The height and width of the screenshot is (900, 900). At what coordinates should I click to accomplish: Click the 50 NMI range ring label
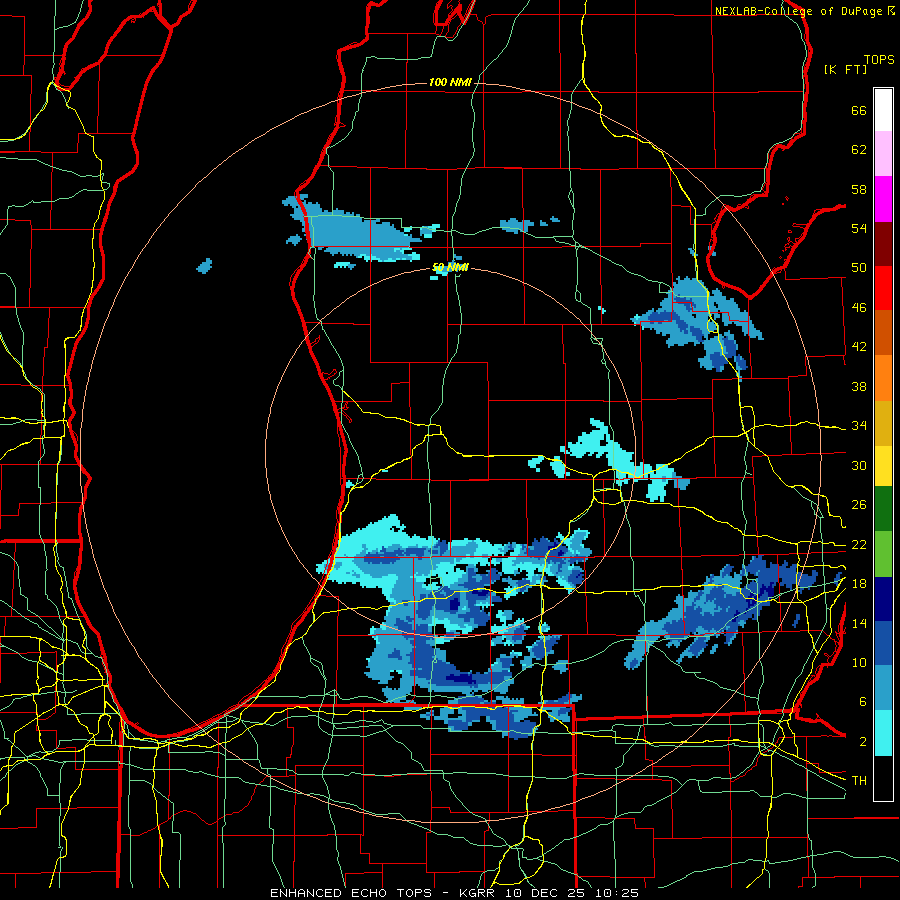point(450,267)
